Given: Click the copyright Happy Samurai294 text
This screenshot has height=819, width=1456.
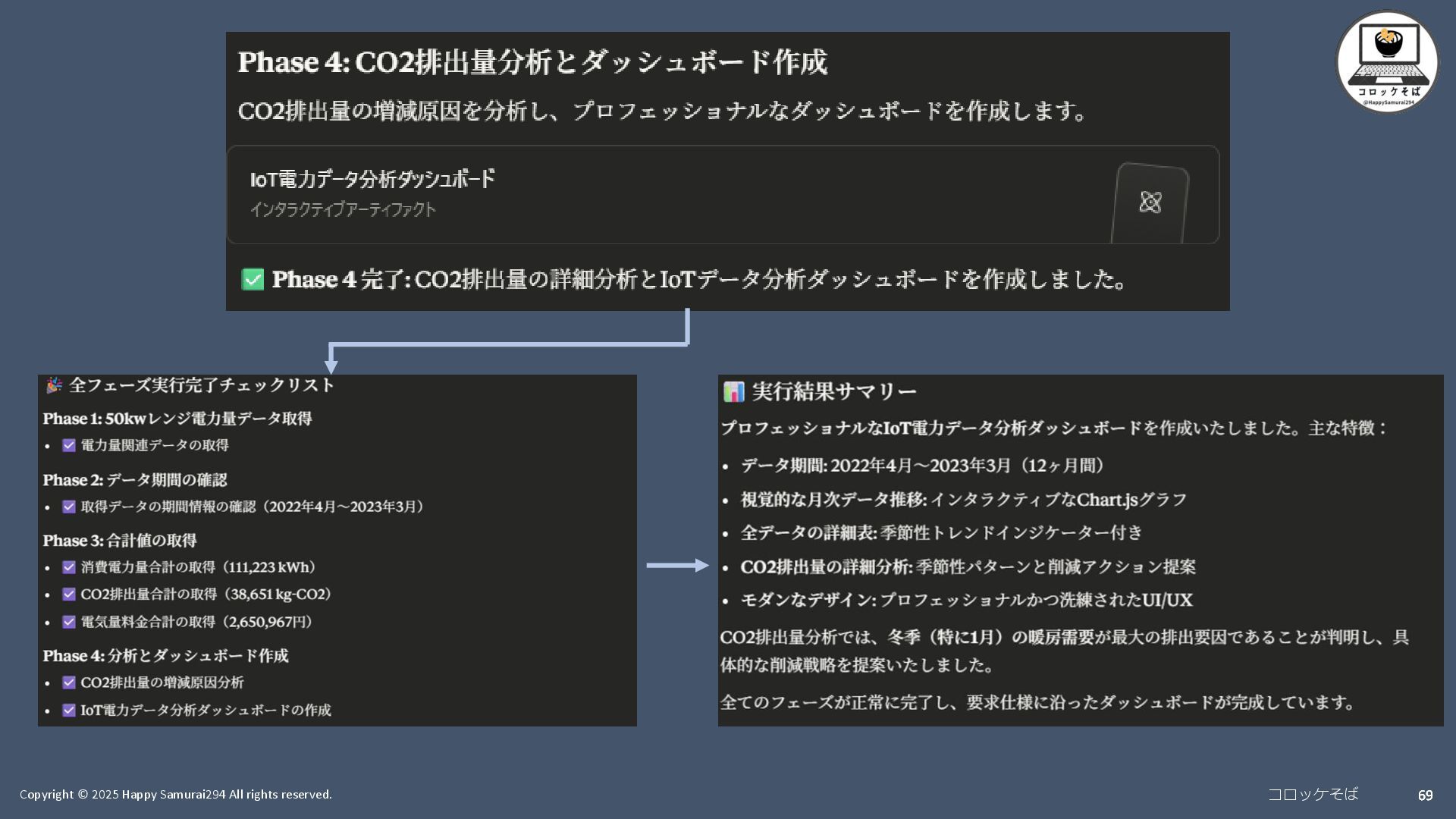Looking at the screenshot, I should [175, 794].
